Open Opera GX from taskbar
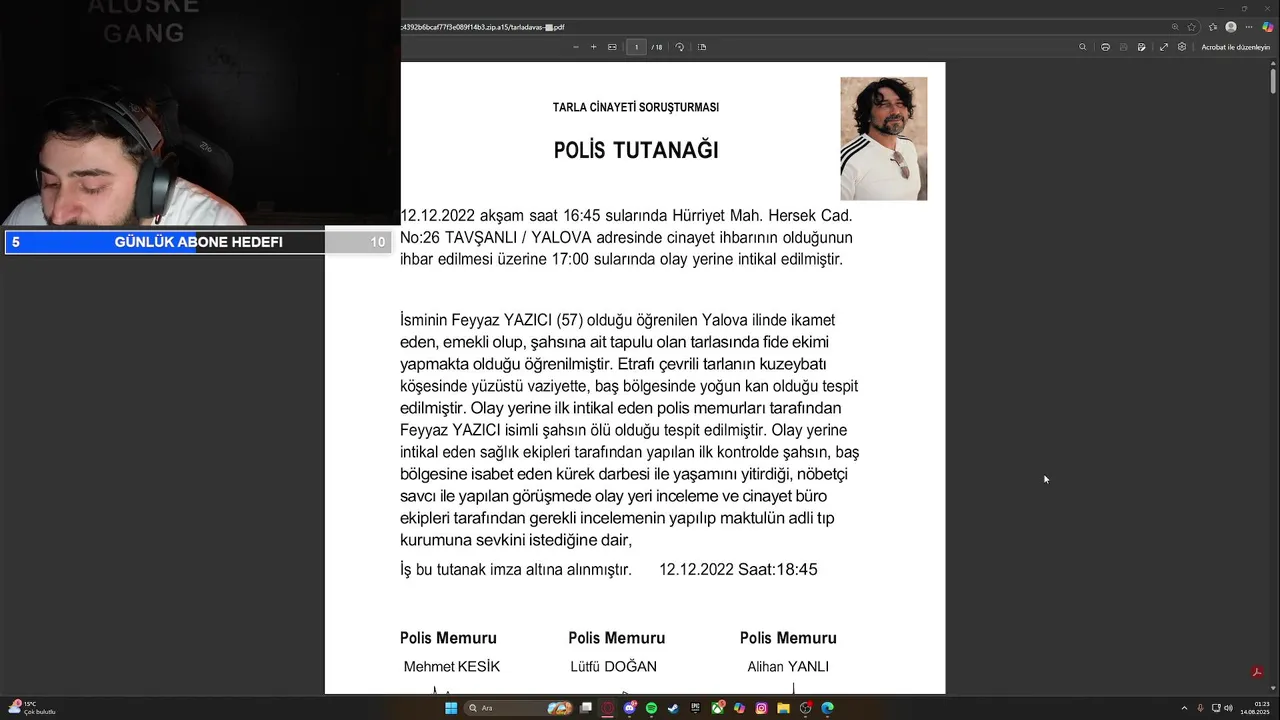The height and width of the screenshot is (720, 1280). [x=608, y=708]
